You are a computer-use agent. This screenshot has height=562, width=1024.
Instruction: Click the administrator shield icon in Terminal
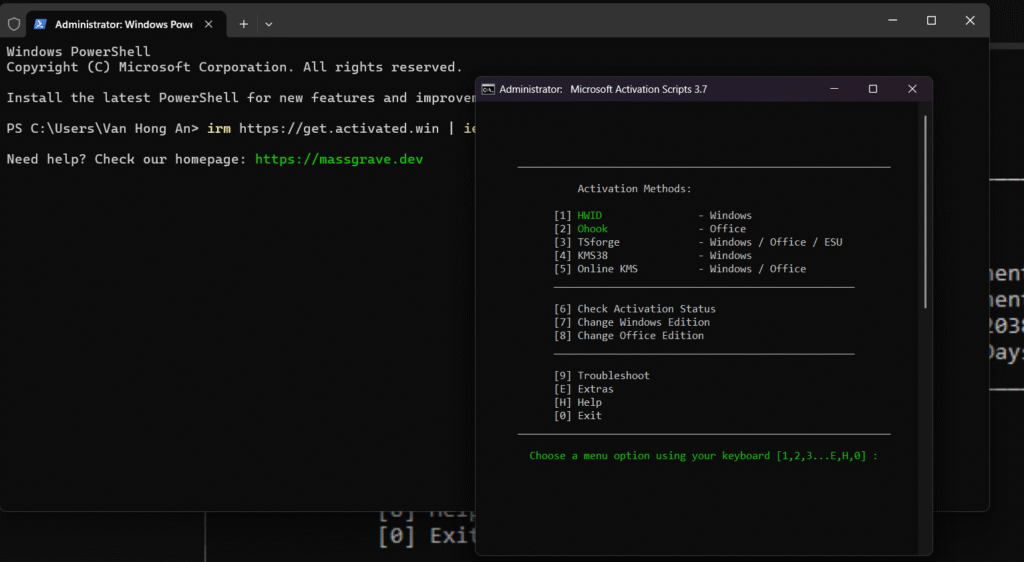point(14,23)
